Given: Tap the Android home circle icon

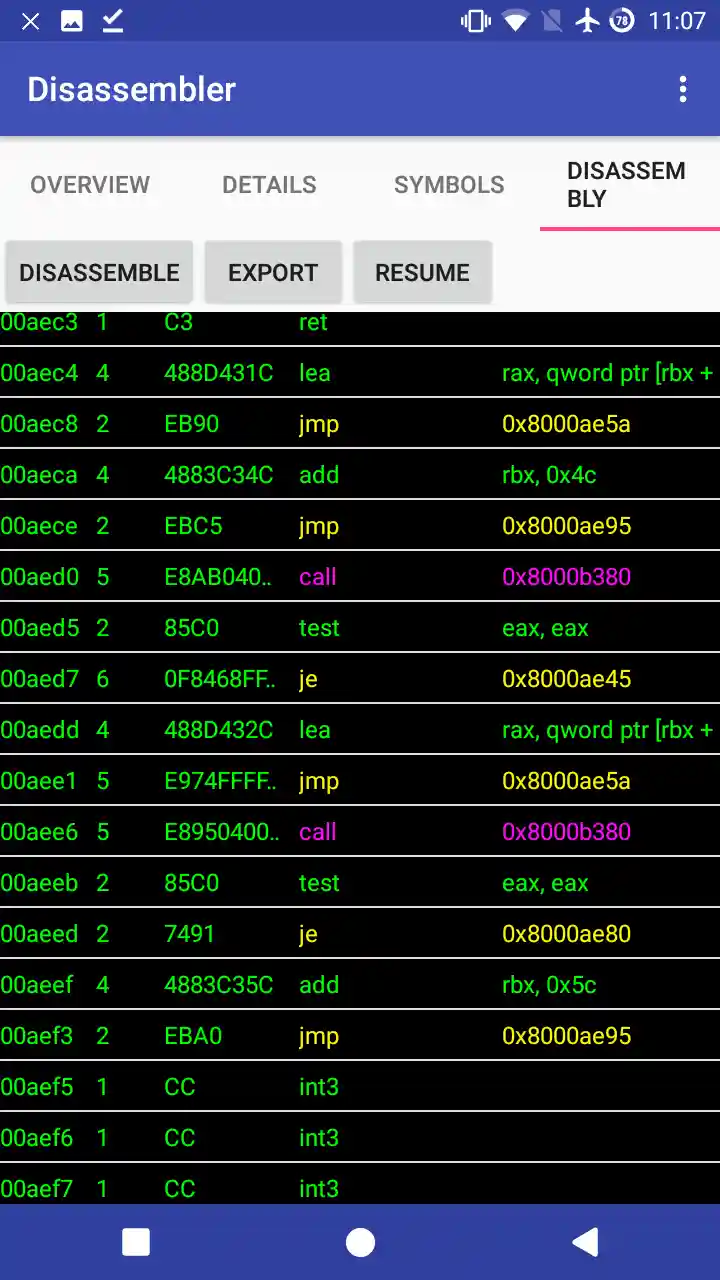Looking at the screenshot, I should (360, 1242).
